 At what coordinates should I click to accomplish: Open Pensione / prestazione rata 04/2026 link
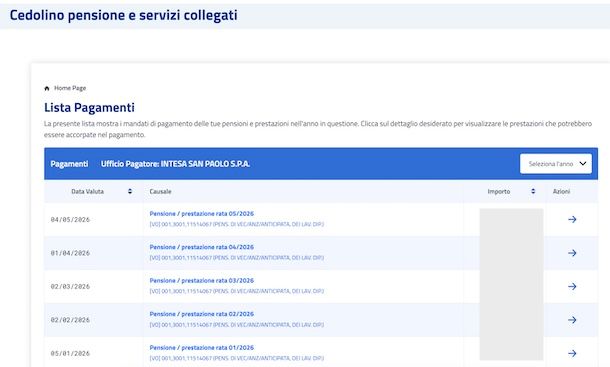click(202, 247)
